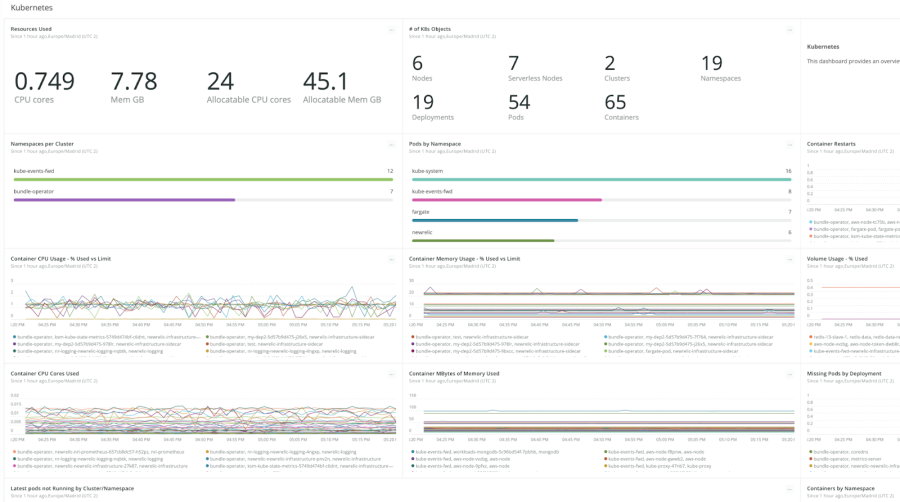Click the Latest pods not Running by Cluster/Namespace title
Screen dimensions: 900x502
72,488
